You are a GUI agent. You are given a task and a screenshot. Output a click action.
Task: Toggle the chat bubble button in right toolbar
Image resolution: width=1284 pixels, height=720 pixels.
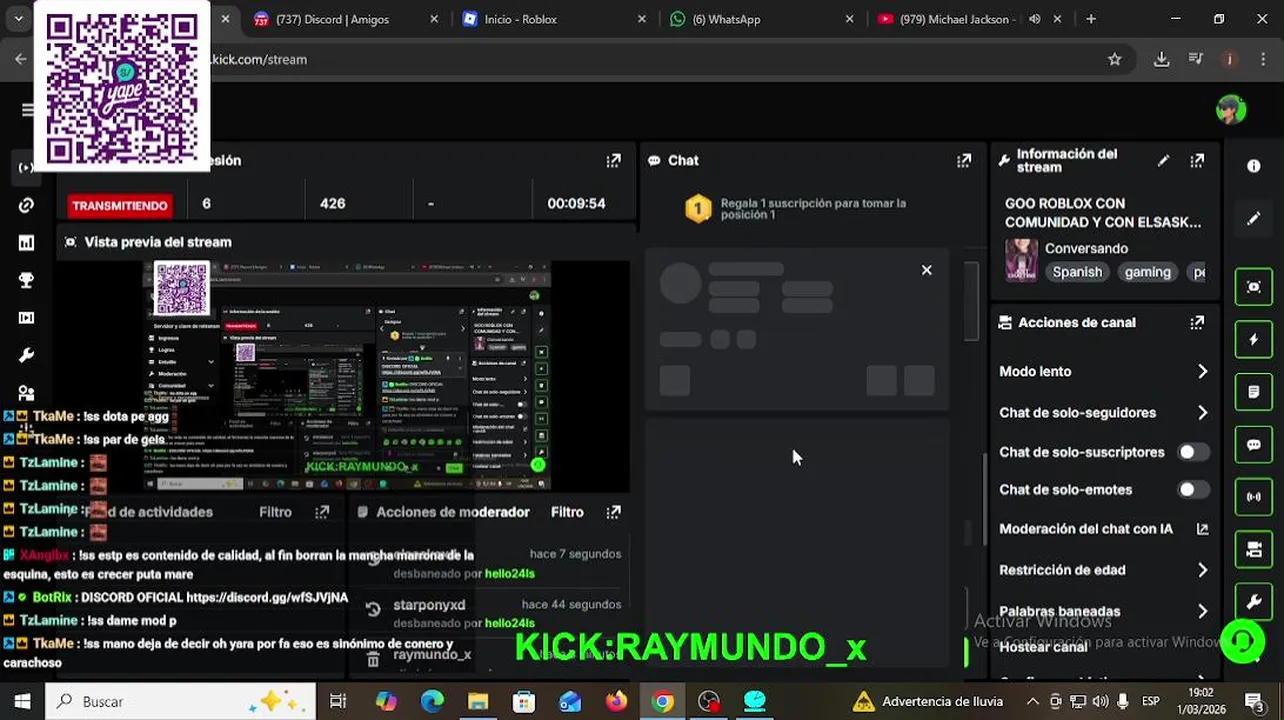1254,445
